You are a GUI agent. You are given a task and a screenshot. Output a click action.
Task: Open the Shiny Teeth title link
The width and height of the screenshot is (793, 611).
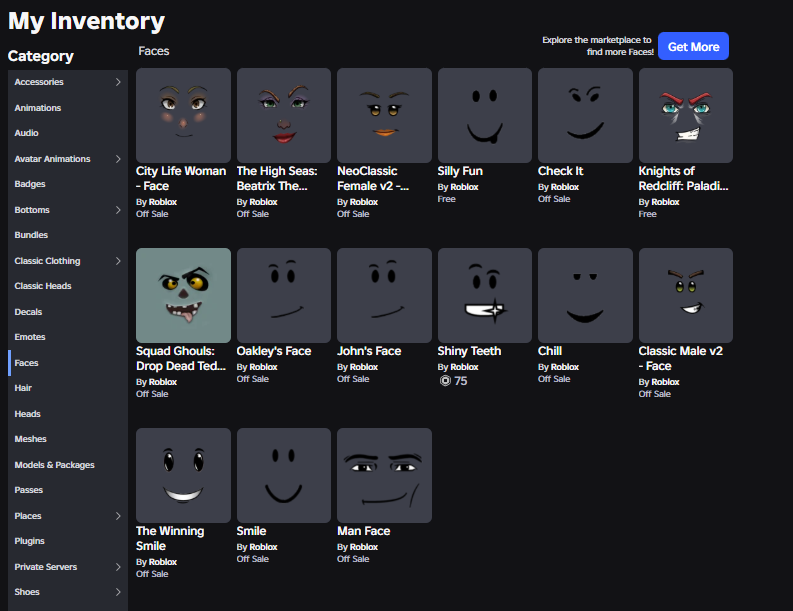pyautogui.click(x=469, y=351)
